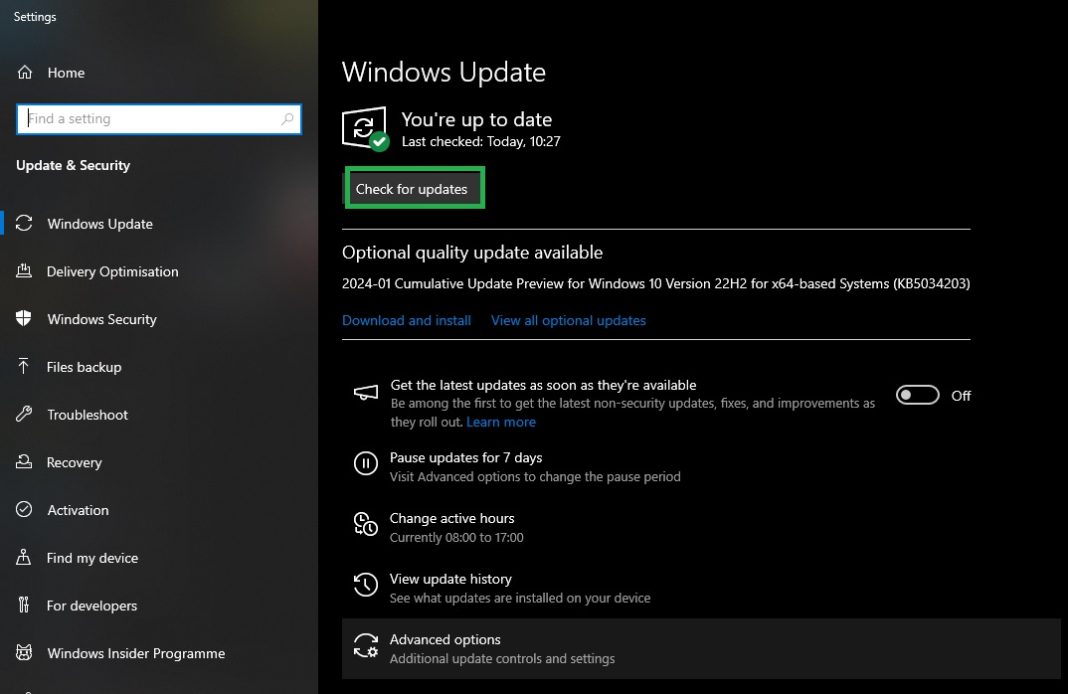Click the Check for updates button
This screenshot has width=1068, height=694.
click(414, 188)
